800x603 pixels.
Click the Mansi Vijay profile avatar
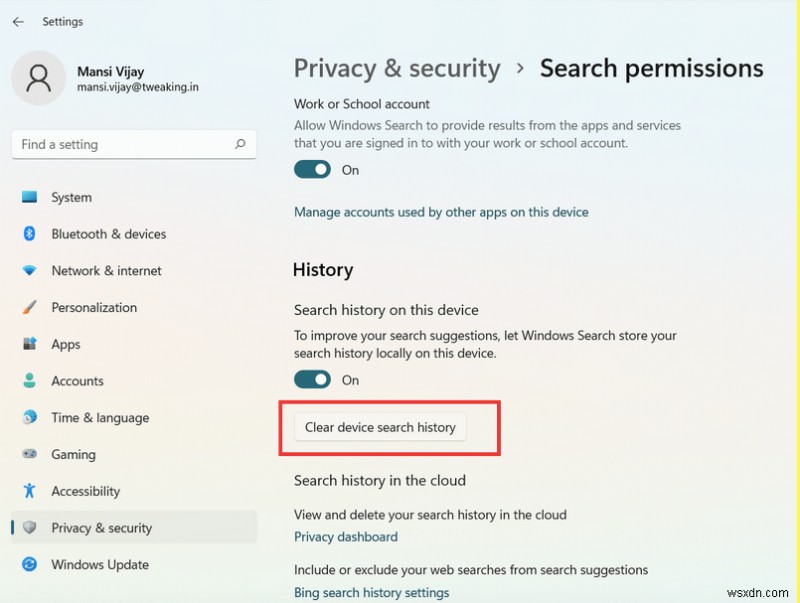tap(38, 78)
